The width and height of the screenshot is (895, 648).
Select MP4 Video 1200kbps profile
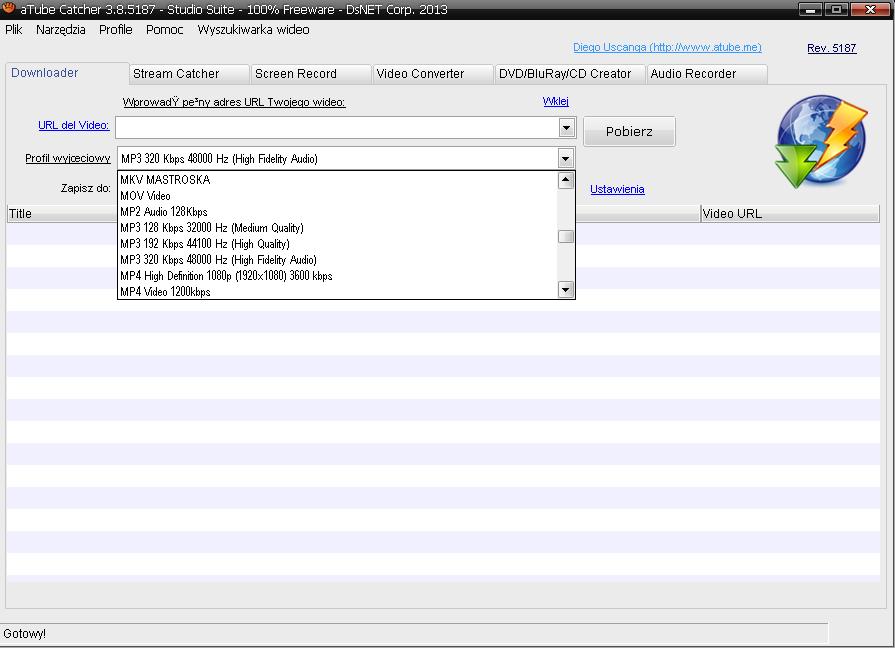337,291
